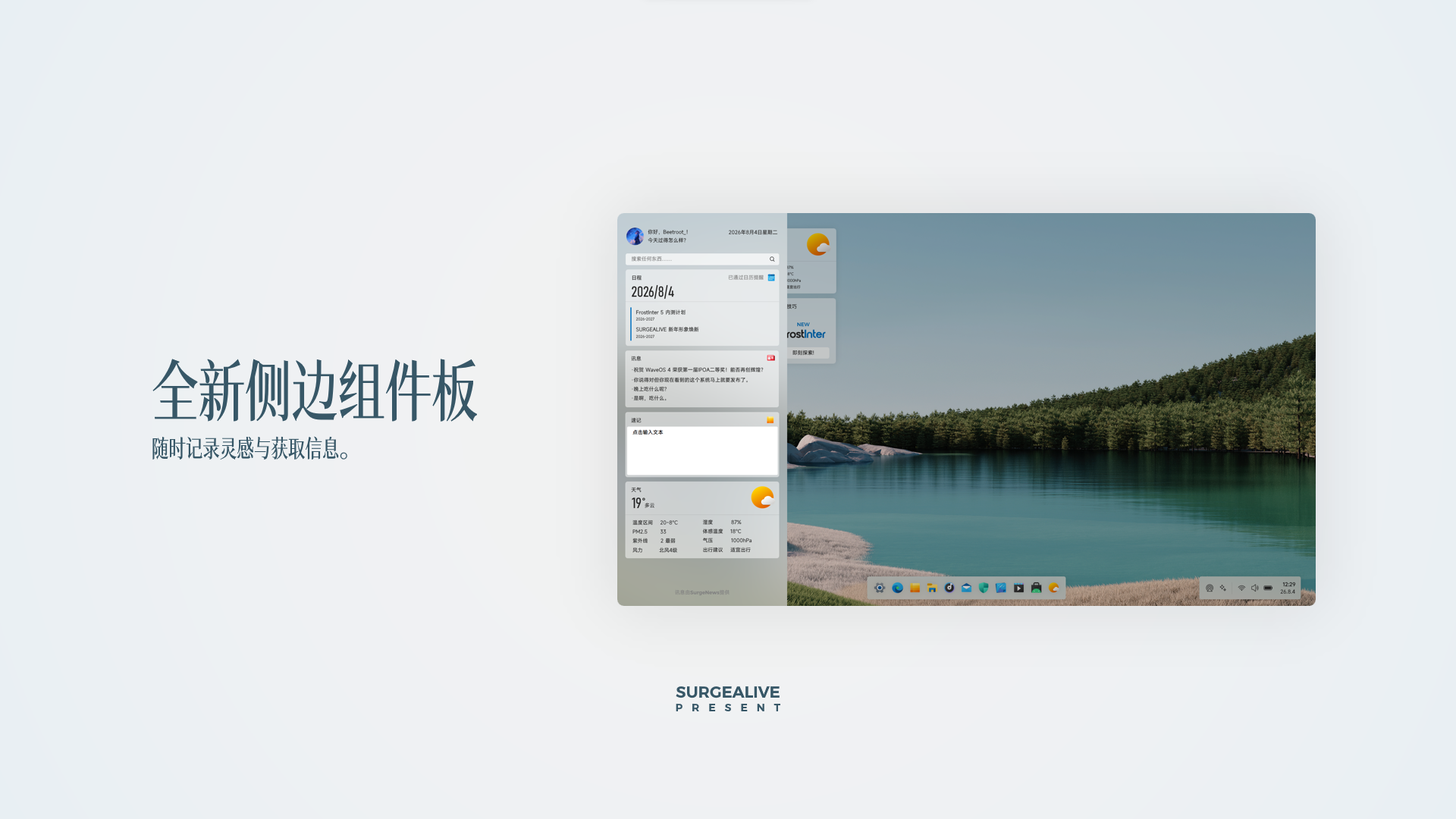
Task: Click the weather sun icon in the 天气 widget
Action: tap(762, 497)
